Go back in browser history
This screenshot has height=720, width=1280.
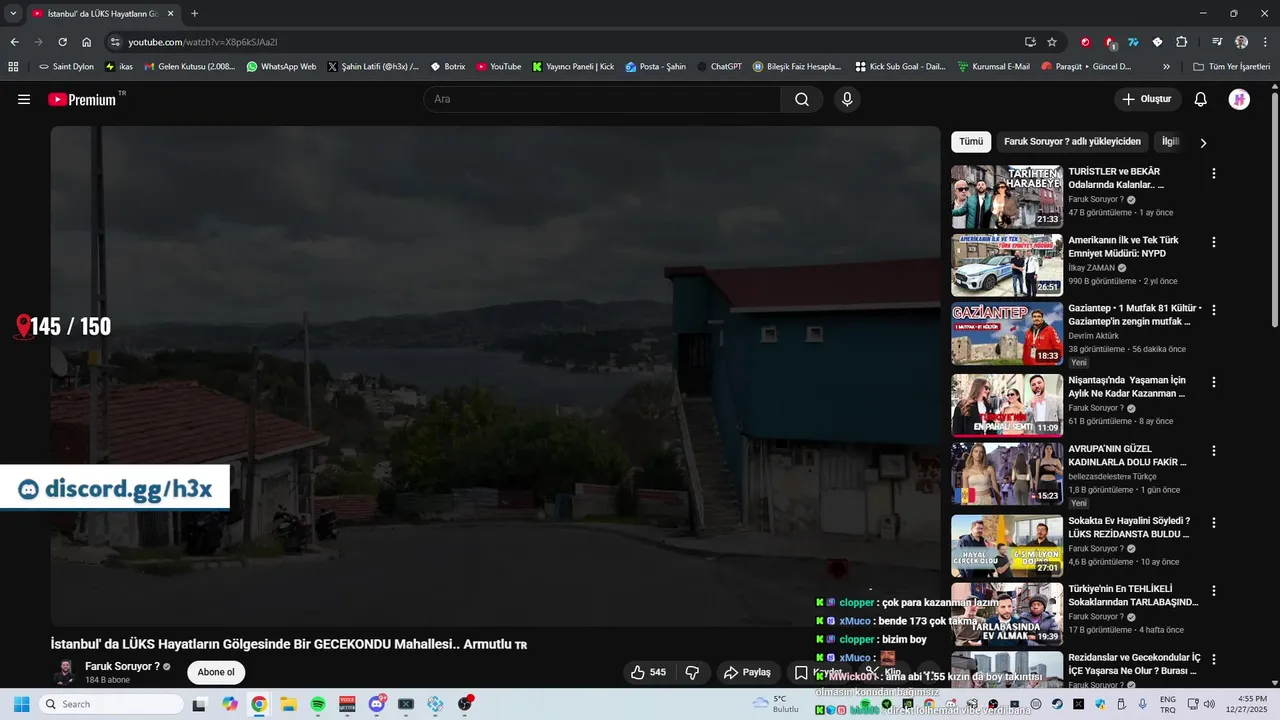[x=14, y=42]
